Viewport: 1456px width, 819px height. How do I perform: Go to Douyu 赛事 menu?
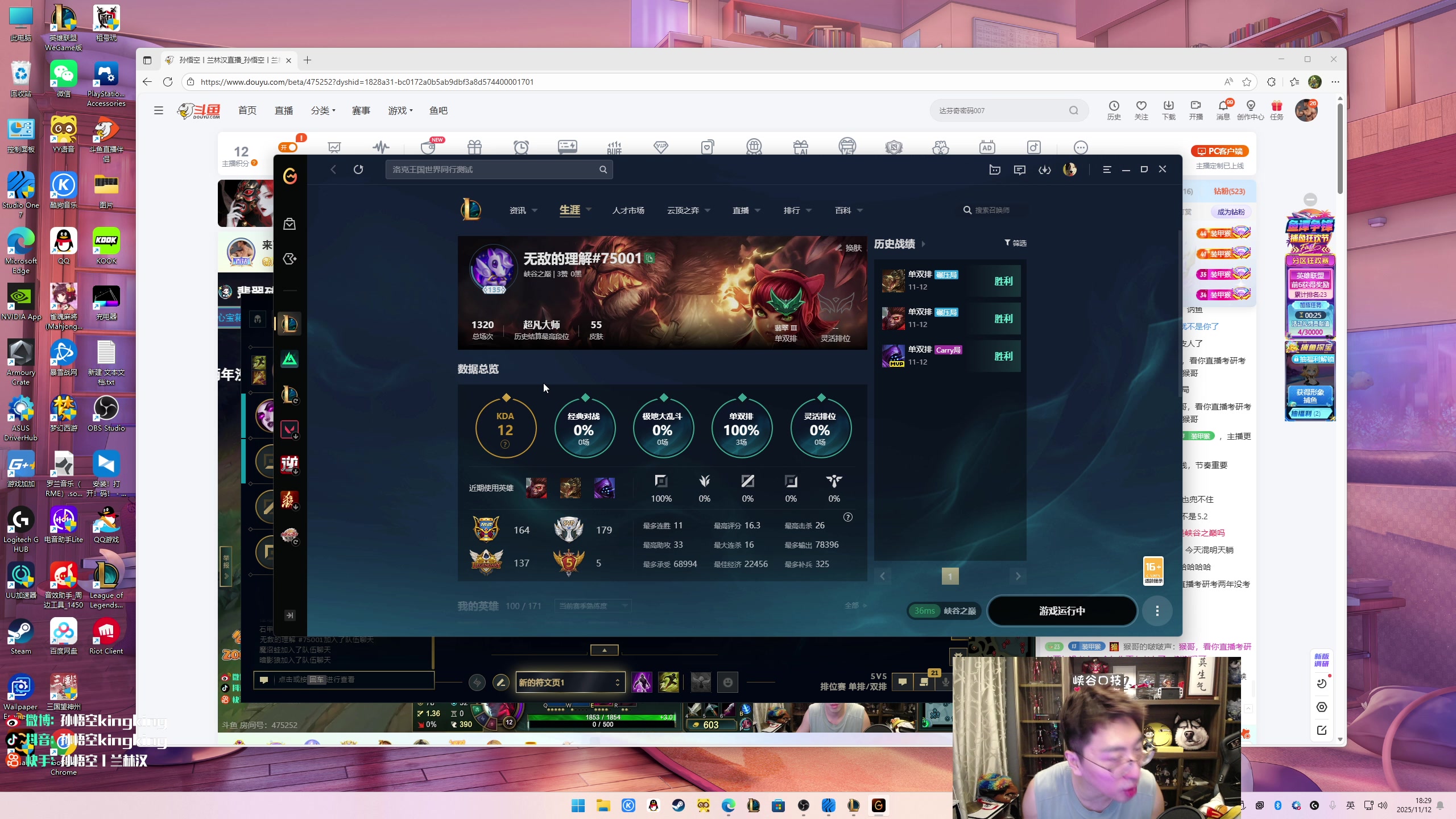pyautogui.click(x=361, y=110)
